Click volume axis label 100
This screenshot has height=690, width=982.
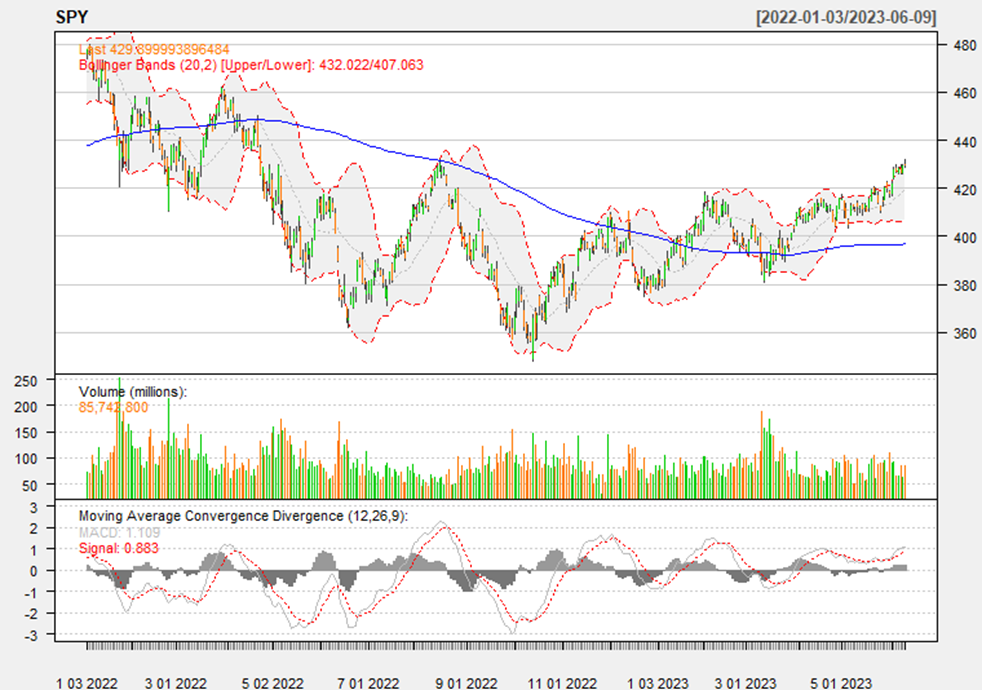(26, 459)
